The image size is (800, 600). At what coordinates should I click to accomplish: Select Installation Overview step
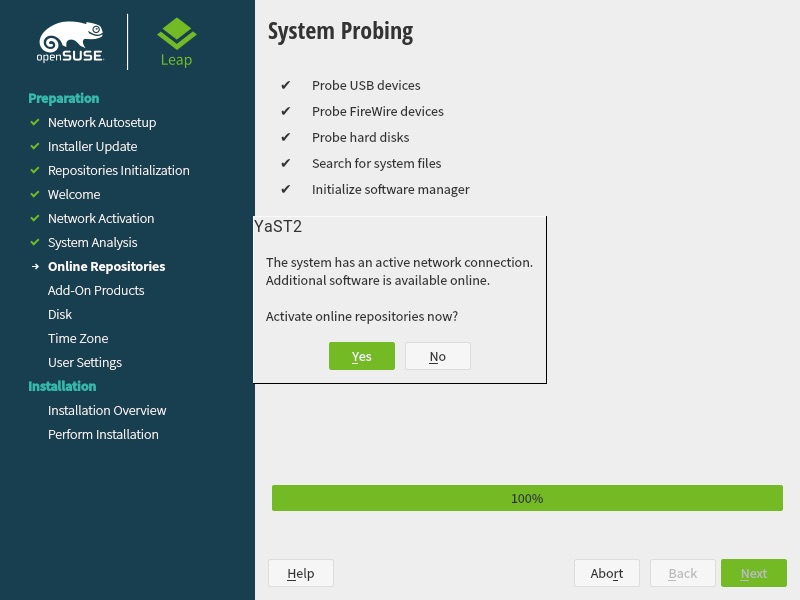tap(107, 410)
